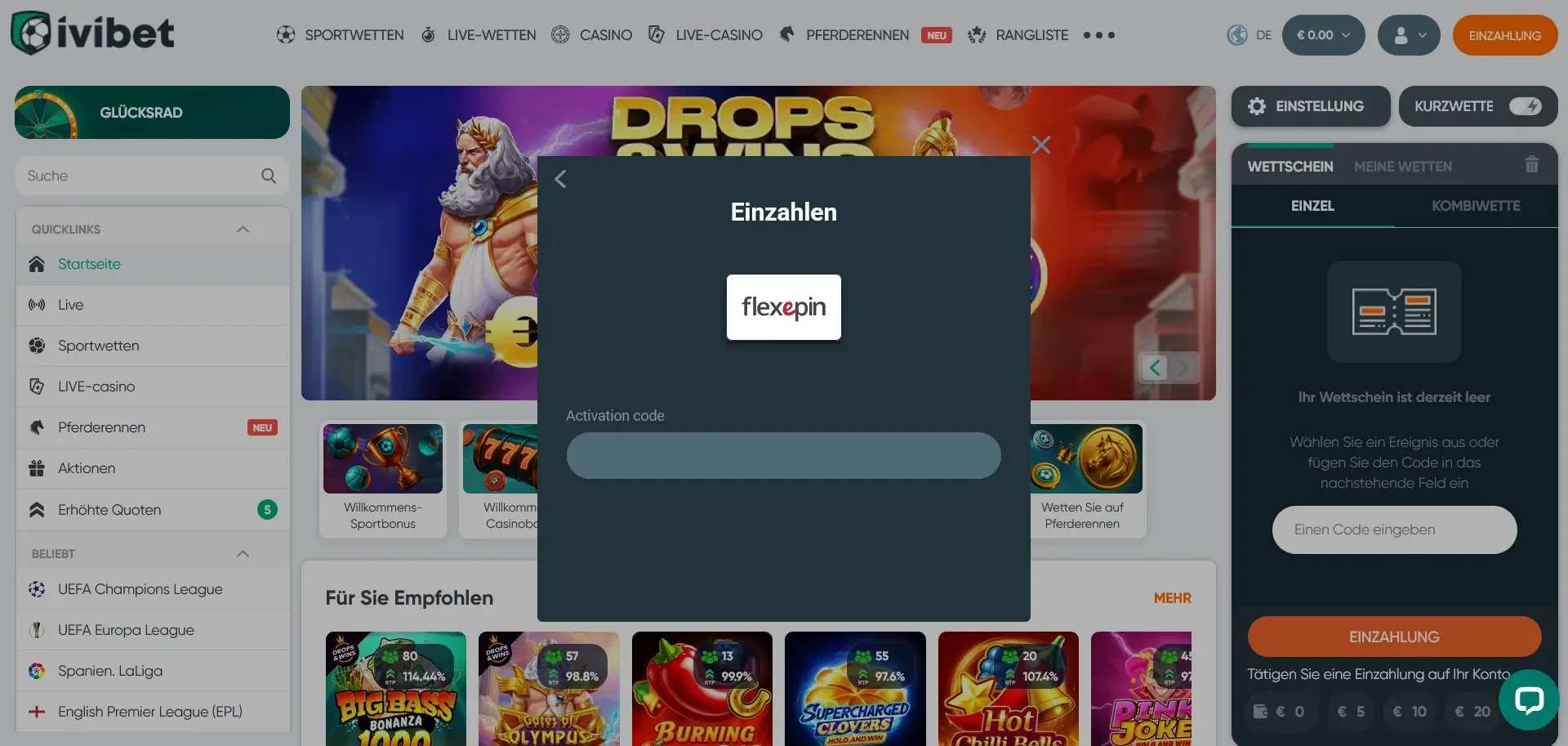Viewport: 1568px width, 746px height.
Task: Open Pferderennen in the top navigation
Action: [857, 35]
